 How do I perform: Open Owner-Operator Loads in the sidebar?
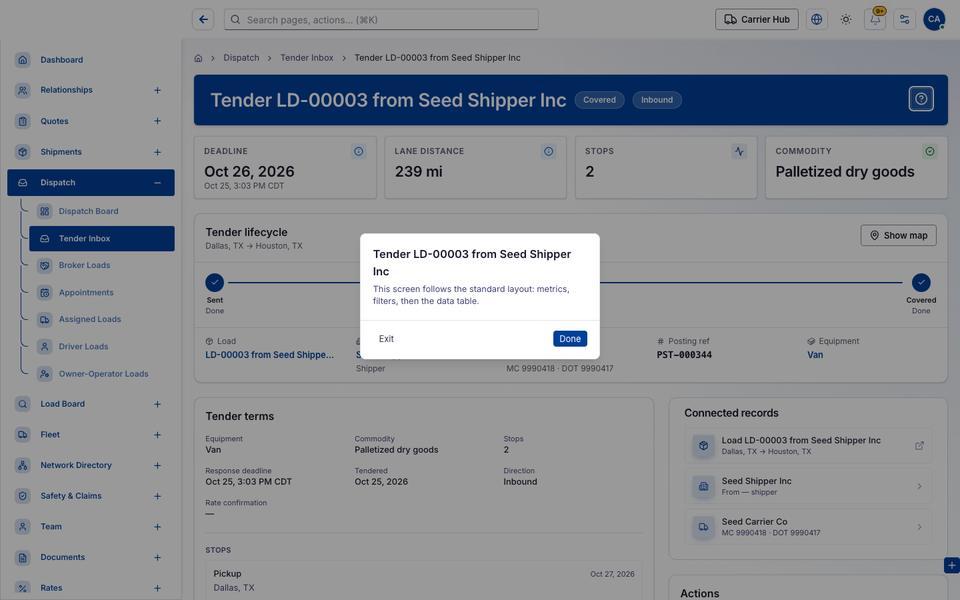click(x=102, y=373)
